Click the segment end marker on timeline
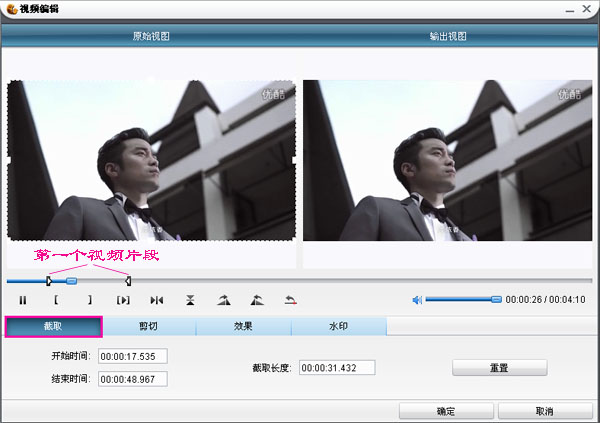This screenshot has width=600, height=423. 128,281
